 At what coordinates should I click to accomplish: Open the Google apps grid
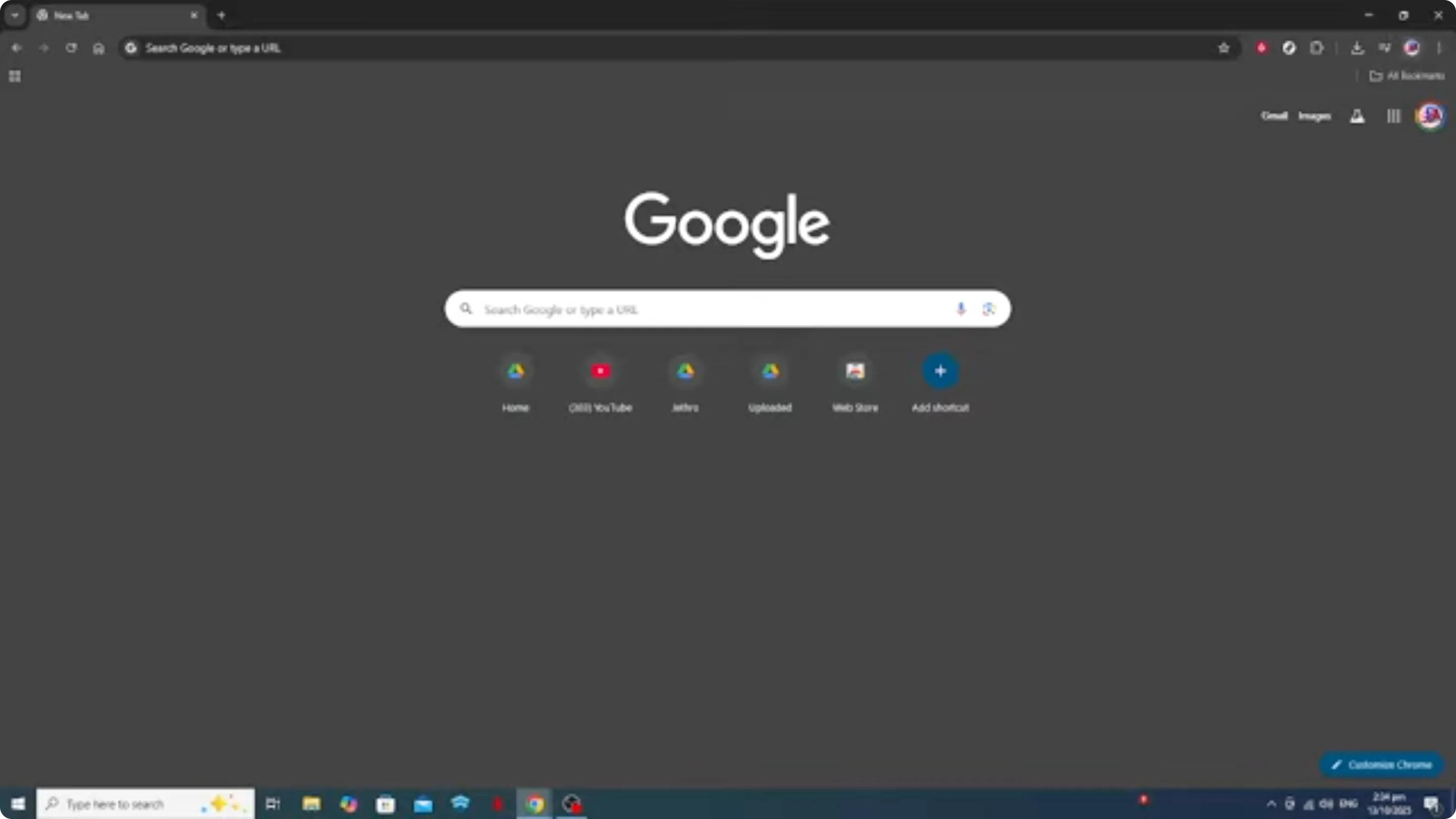point(1393,116)
